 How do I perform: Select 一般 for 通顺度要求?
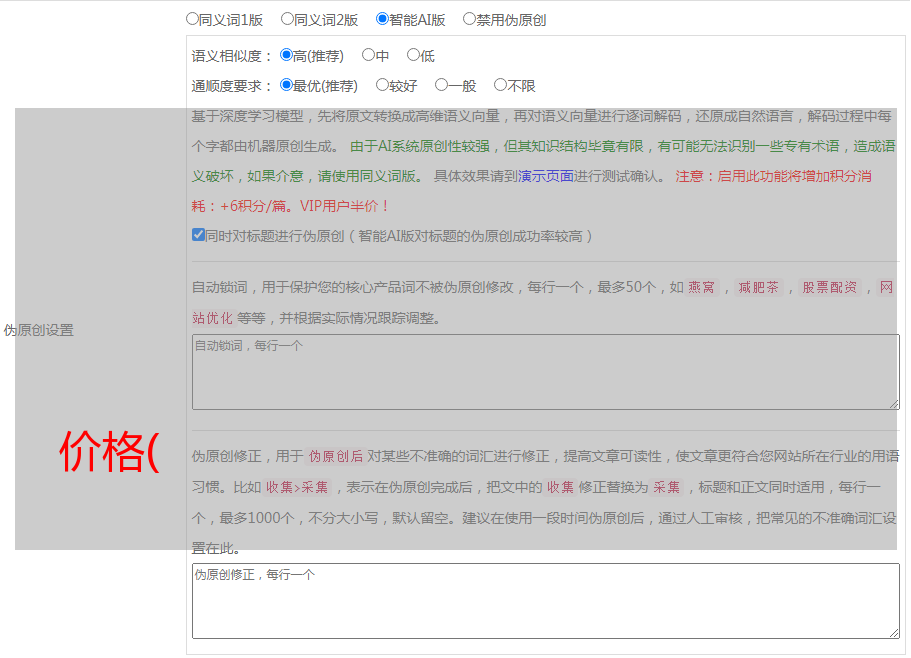(442, 86)
